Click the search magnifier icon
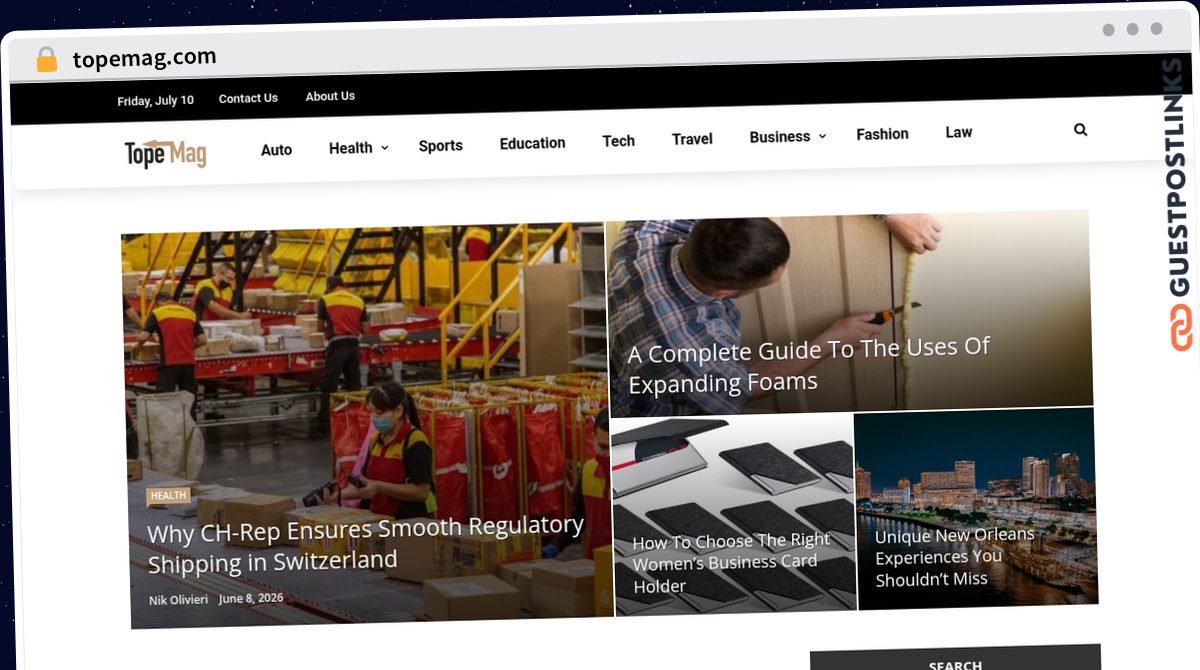This screenshot has height=670, width=1200. [1080, 130]
